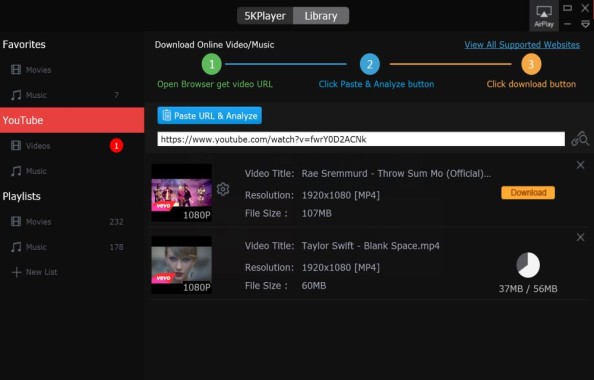Click film icon next to Favorites Movies

tap(16, 69)
